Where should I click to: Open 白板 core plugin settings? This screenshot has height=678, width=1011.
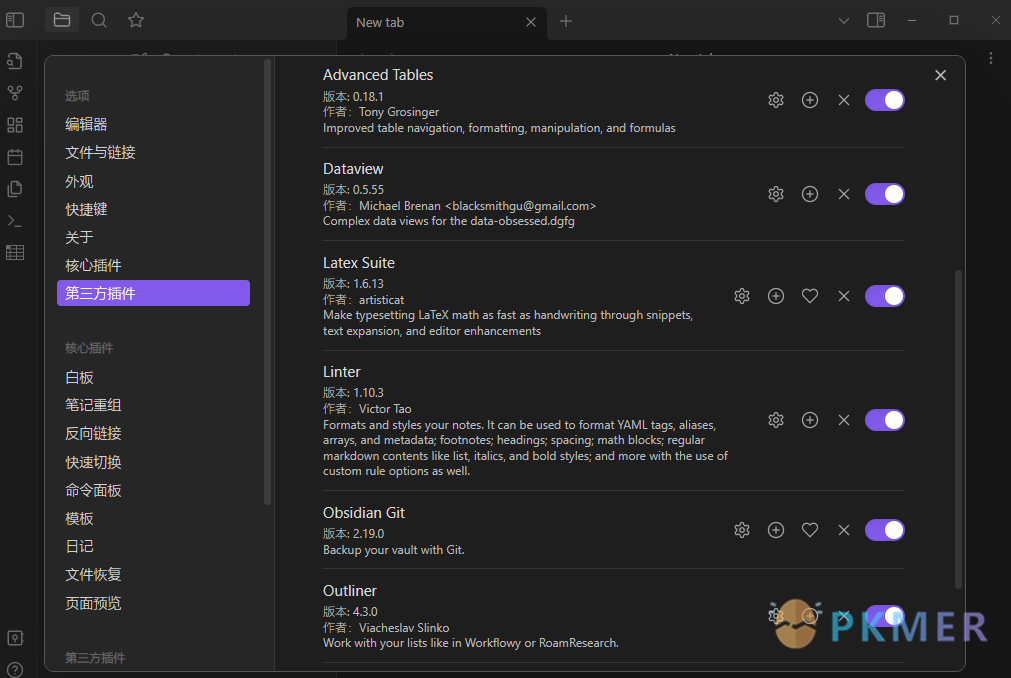point(153,377)
